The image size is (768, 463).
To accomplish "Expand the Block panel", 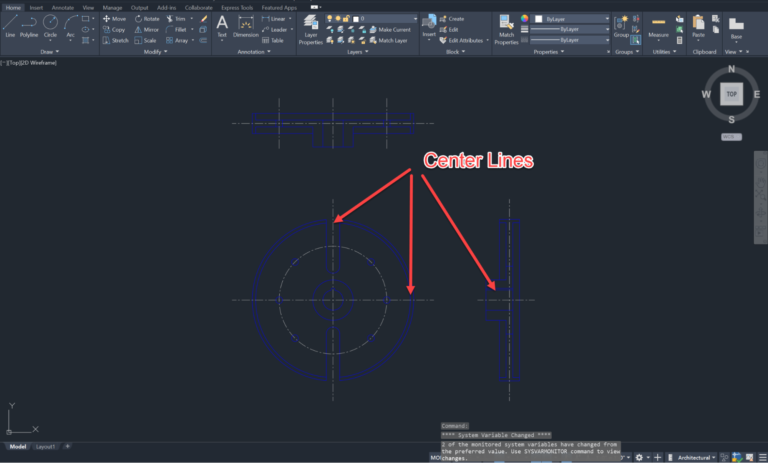I will tap(456, 51).
